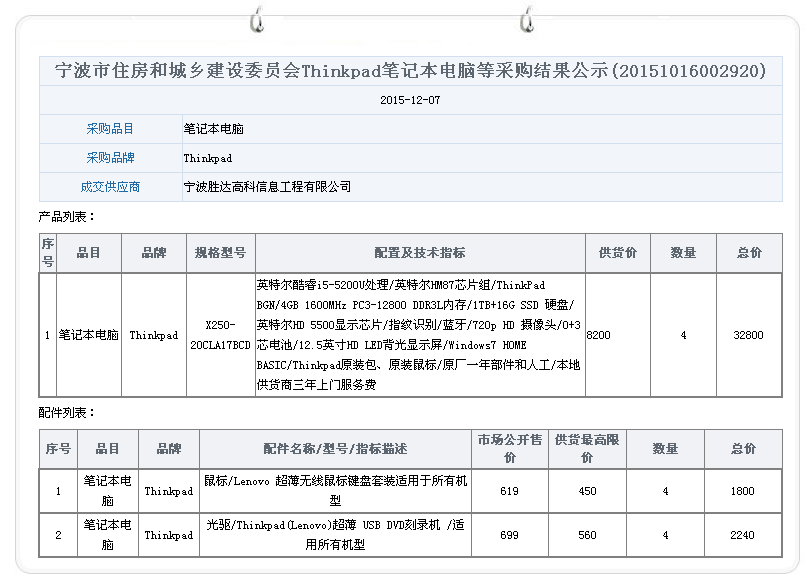Screen dimensions: 812x585
Task: Click the 品牌 header in the accessory table
Action: tap(169, 449)
